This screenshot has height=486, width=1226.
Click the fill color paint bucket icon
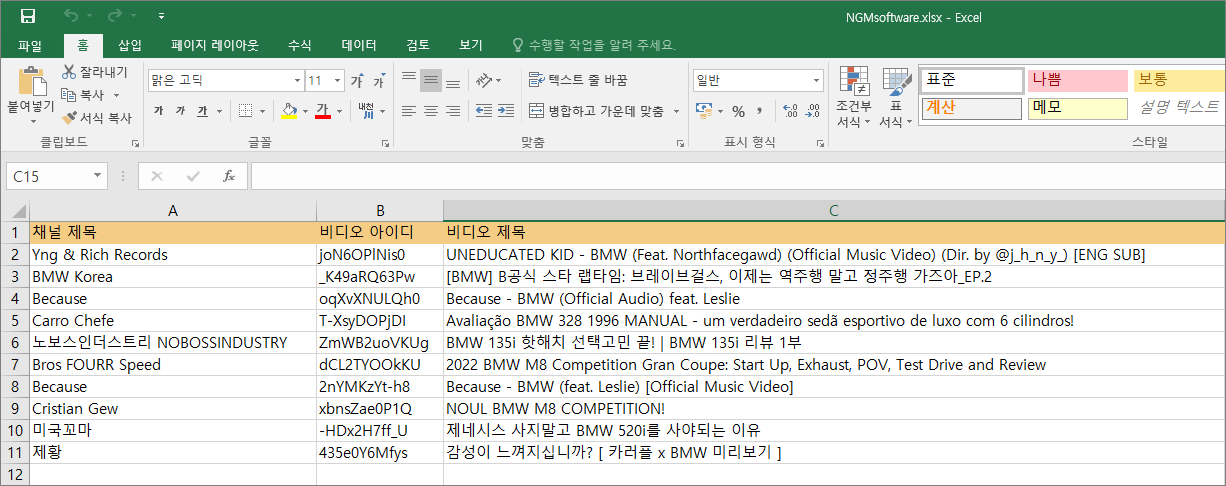(289, 110)
